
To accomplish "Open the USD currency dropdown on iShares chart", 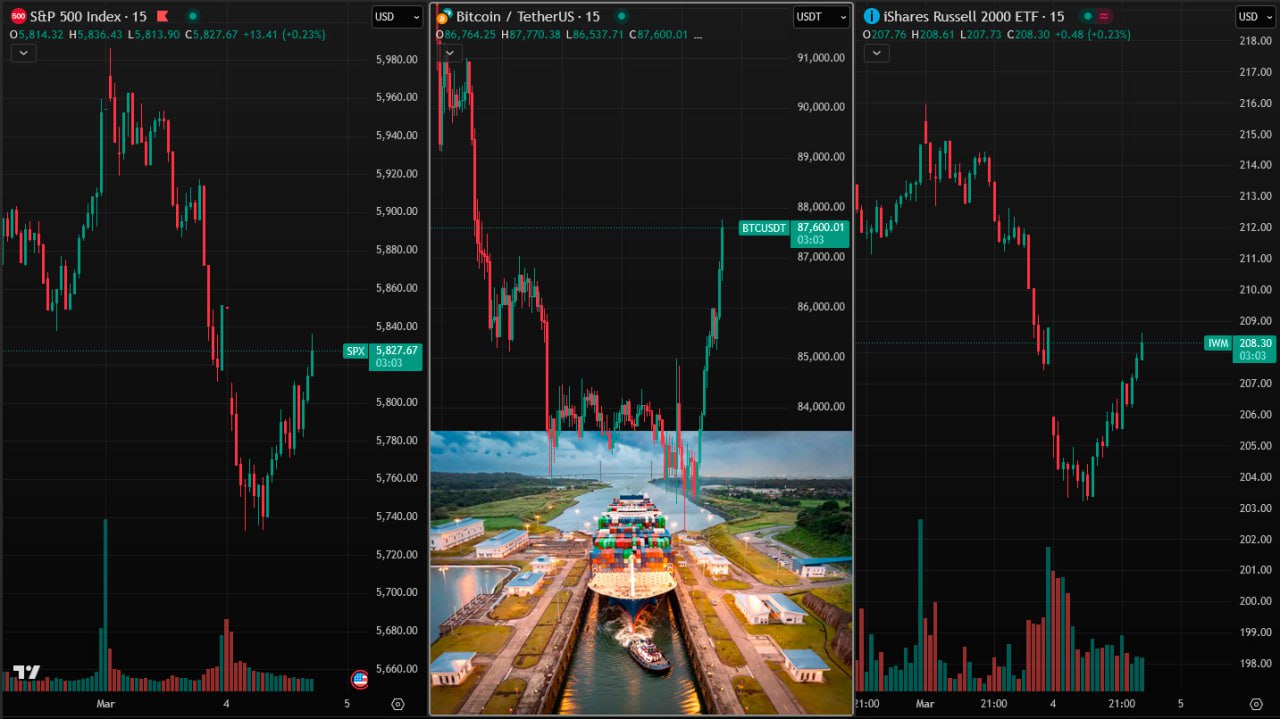I will [x=1257, y=16].
